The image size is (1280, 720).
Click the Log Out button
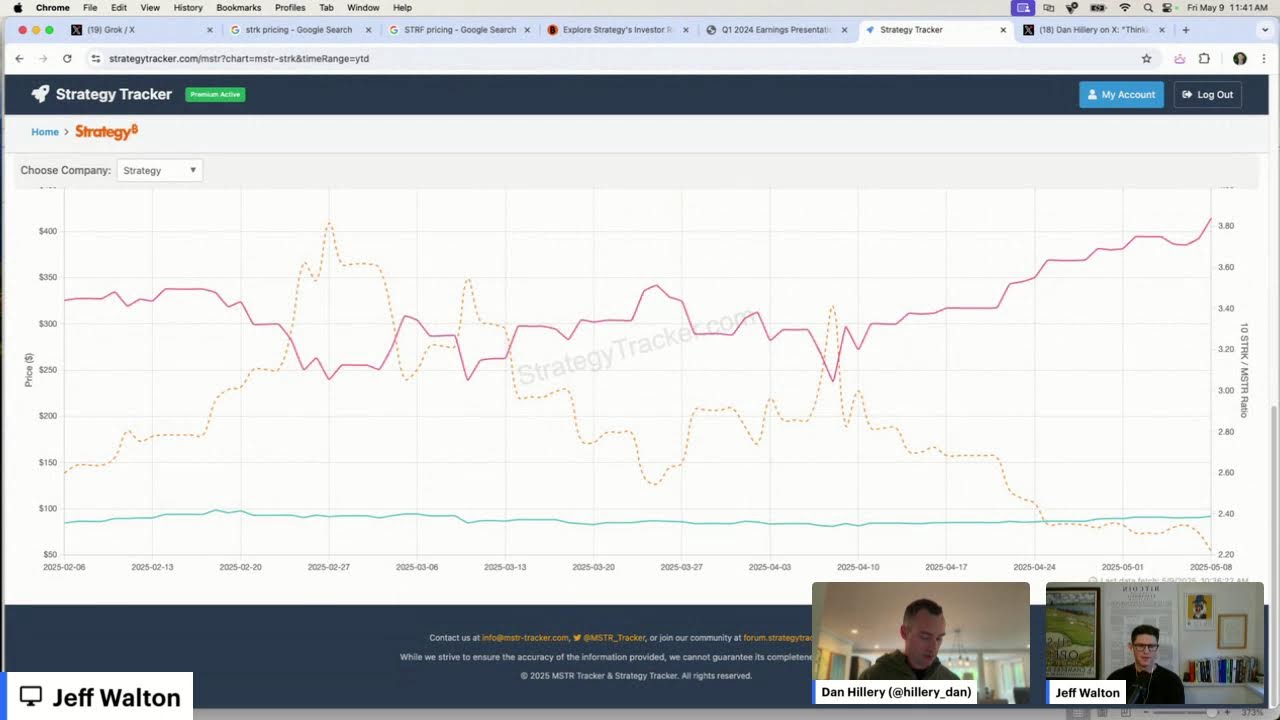[1207, 94]
